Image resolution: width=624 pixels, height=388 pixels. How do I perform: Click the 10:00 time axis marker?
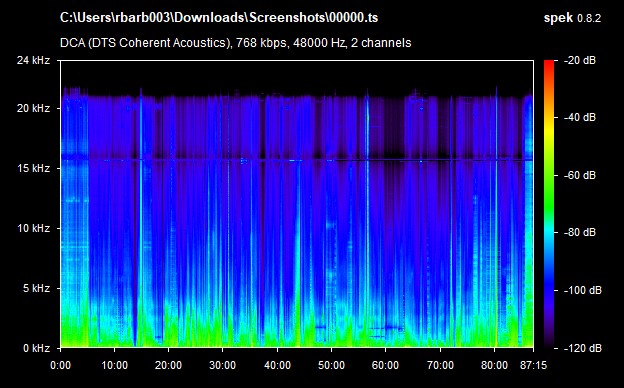pyautogui.click(x=115, y=365)
